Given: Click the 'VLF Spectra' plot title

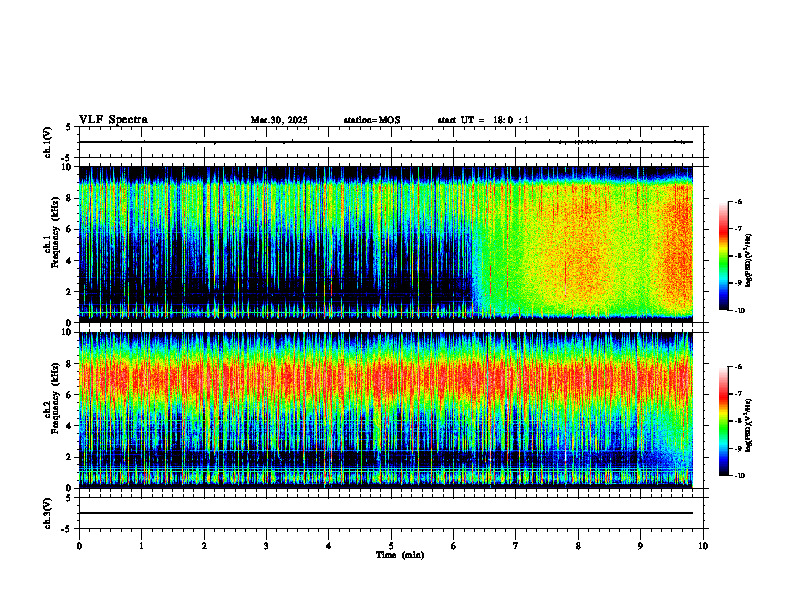Looking at the screenshot, I should [113, 120].
